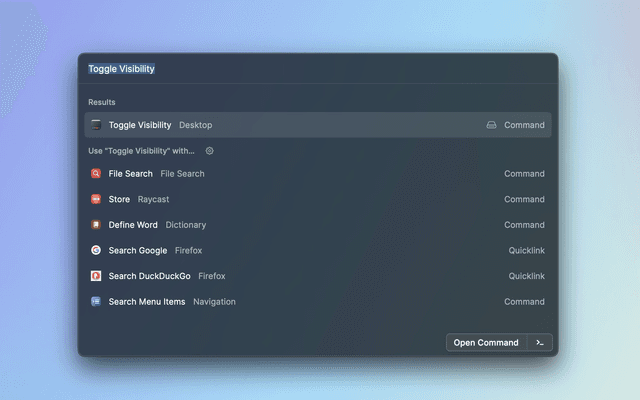Viewport: 640px width, 400px height.
Task: Click the Google logo icon
Action: [x=96, y=250]
